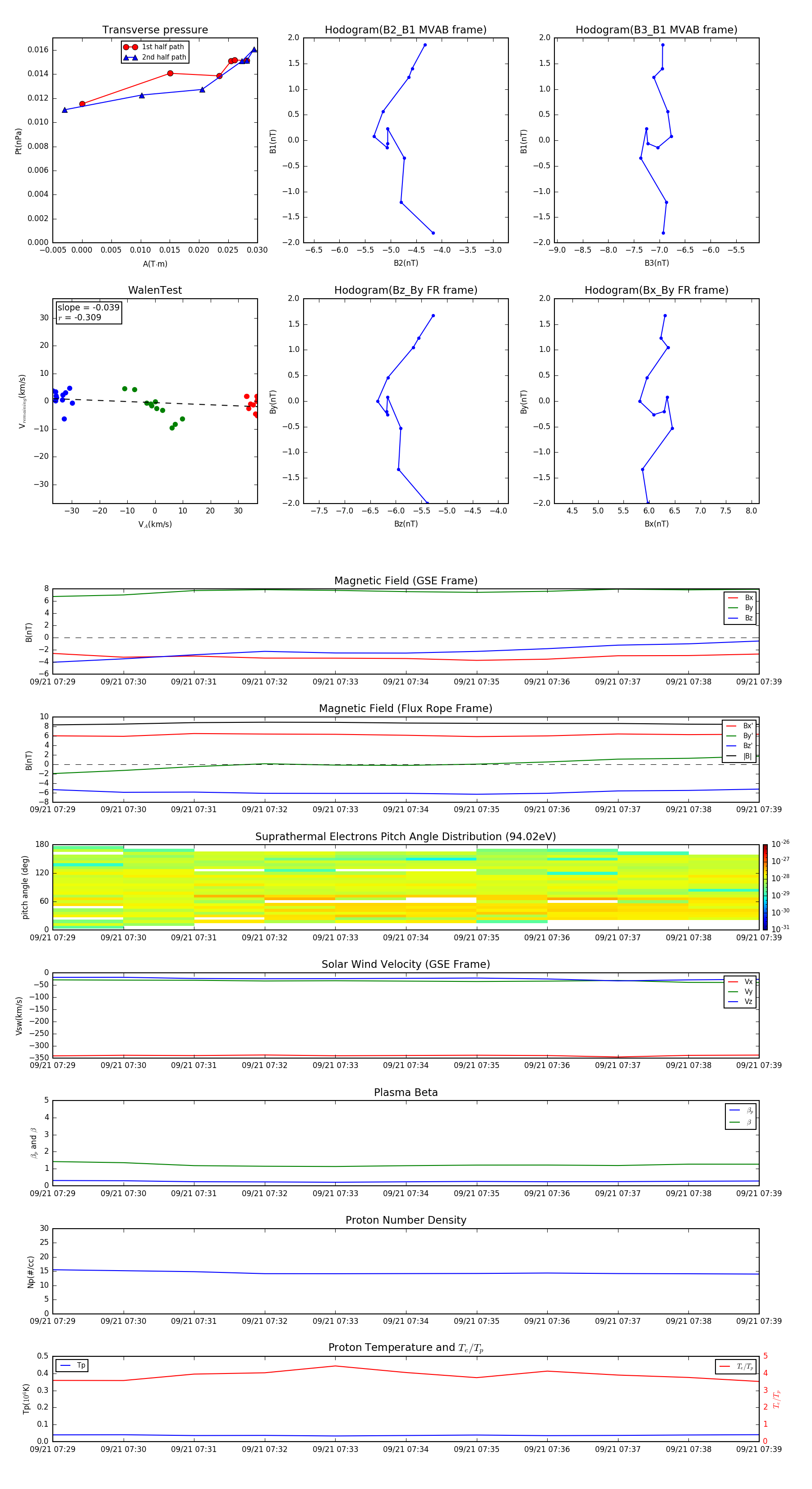Click the |B| black line legend entry
Viewport: 812px width, 1489px height.
739,756
